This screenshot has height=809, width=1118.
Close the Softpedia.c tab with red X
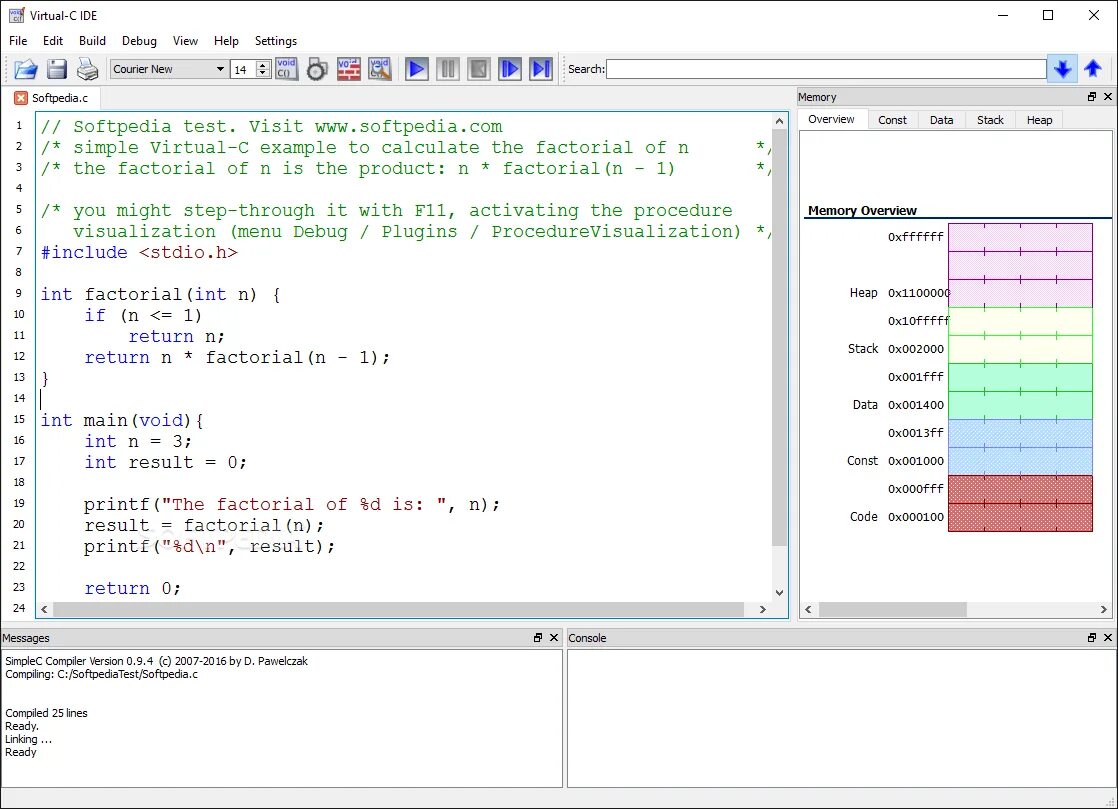21,98
